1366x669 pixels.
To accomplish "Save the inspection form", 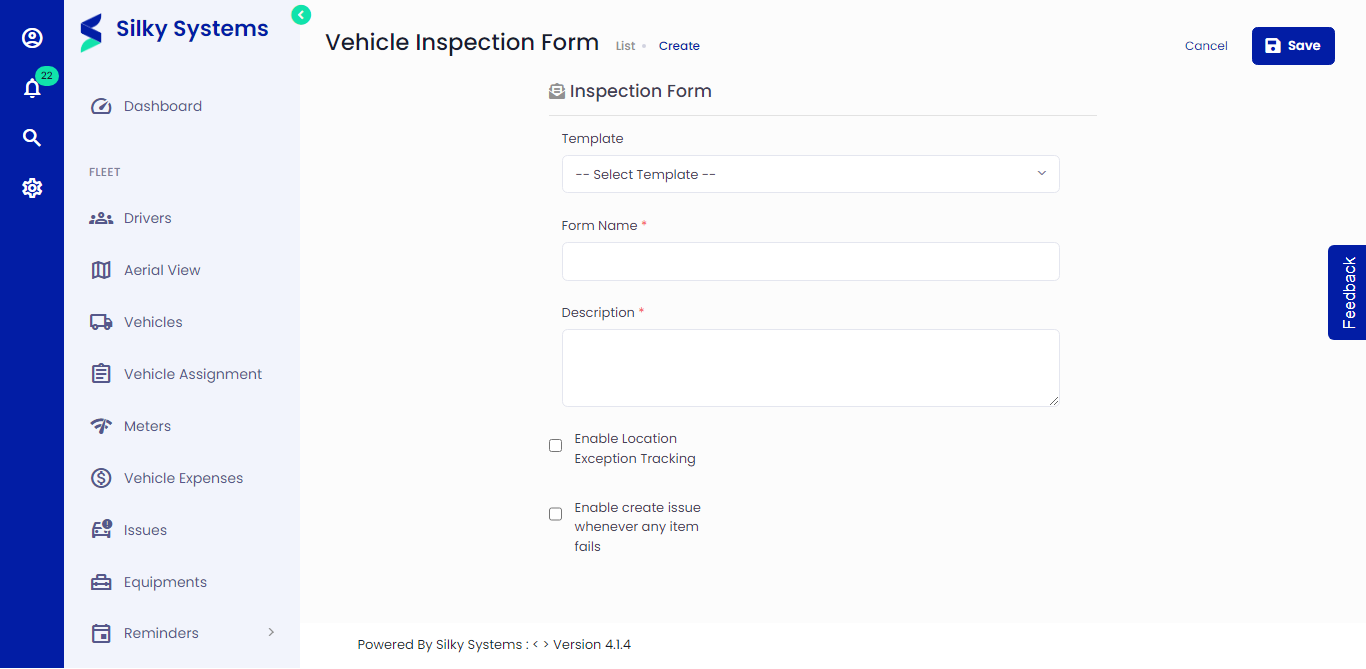I will pyautogui.click(x=1293, y=45).
